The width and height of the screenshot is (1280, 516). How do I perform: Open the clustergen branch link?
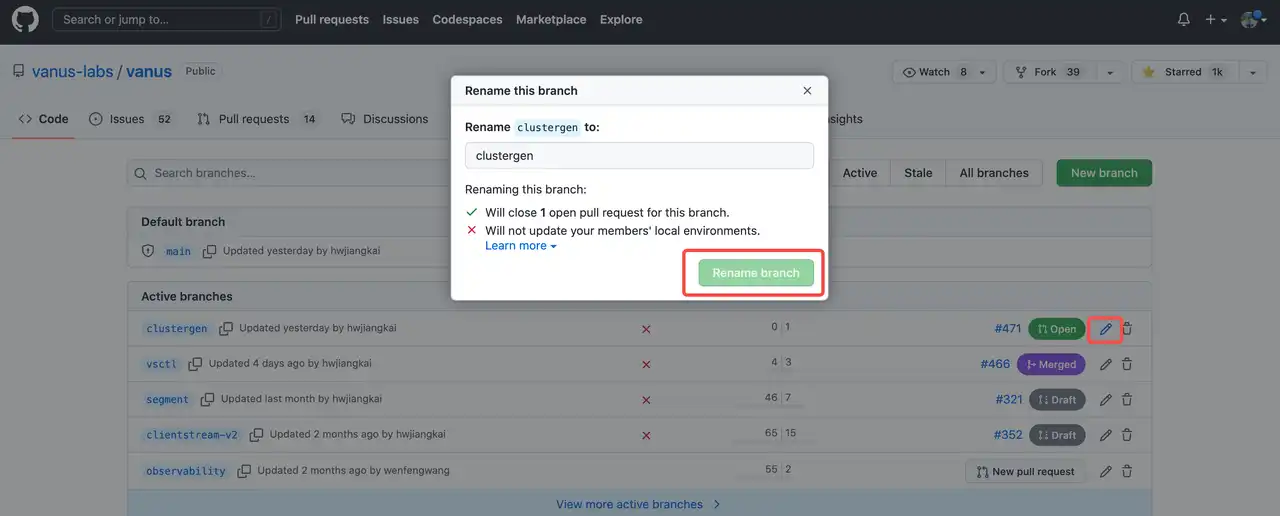tap(177, 328)
